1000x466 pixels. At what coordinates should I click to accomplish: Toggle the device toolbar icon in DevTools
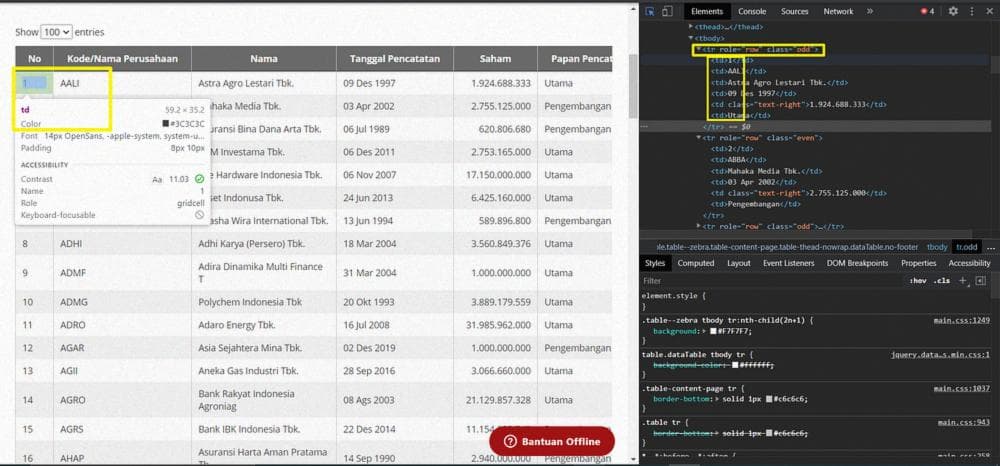(666, 11)
